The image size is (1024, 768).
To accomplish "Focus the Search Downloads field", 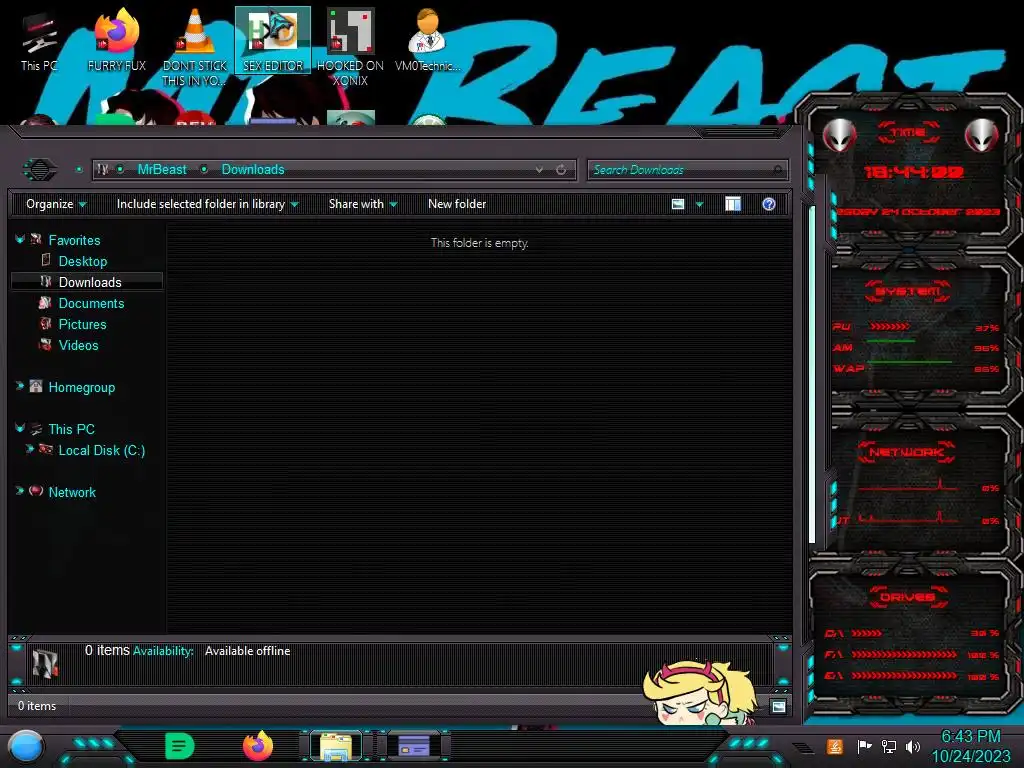I will (x=687, y=170).
